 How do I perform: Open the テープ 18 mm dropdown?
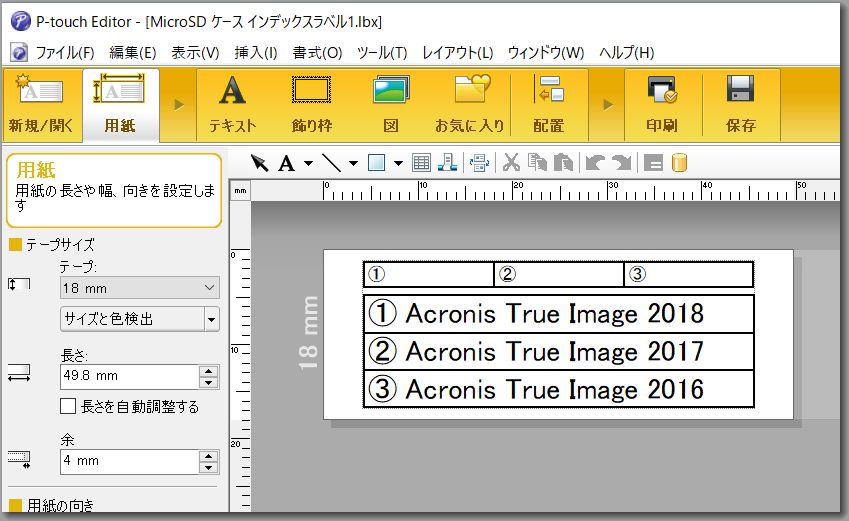click(140, 288)
